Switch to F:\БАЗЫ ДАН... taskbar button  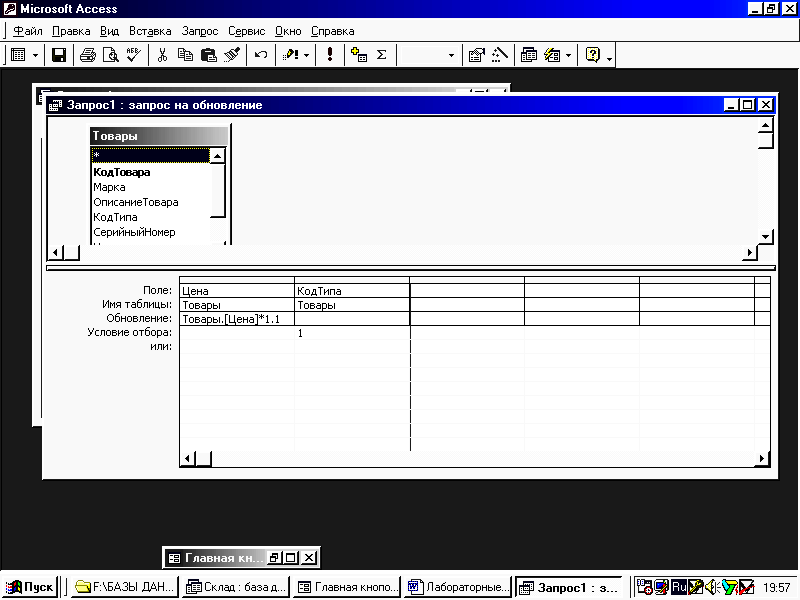125,587
